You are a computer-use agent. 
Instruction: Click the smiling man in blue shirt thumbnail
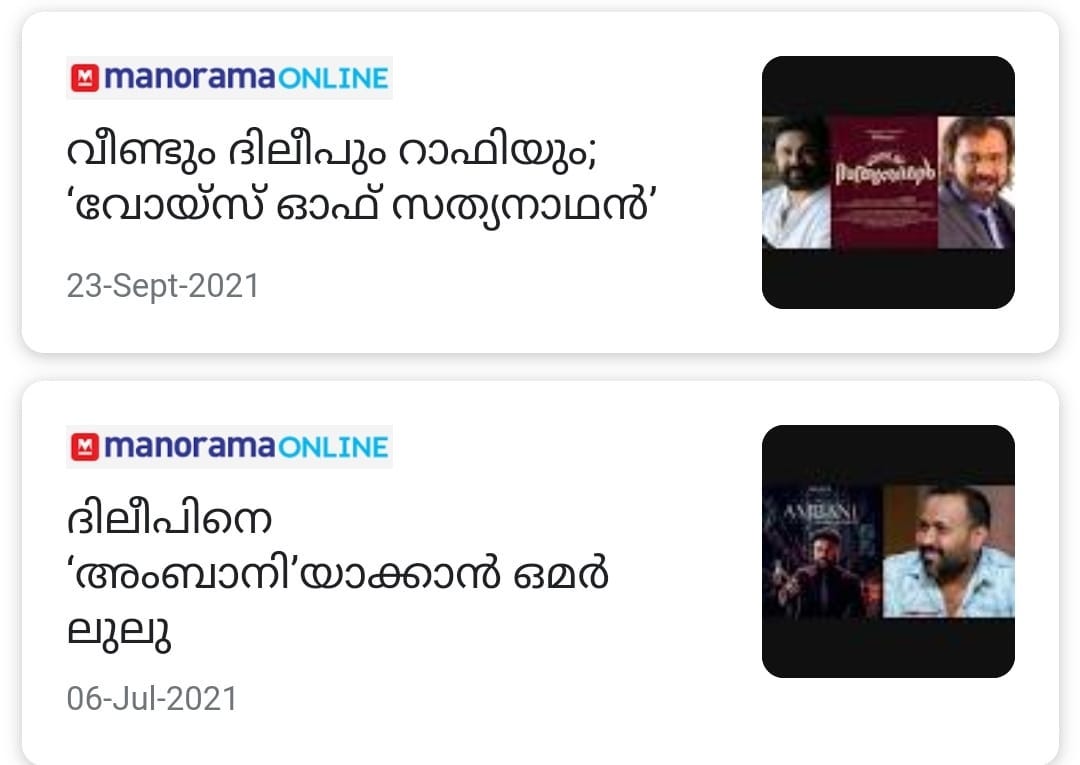(x=948, y=552)
